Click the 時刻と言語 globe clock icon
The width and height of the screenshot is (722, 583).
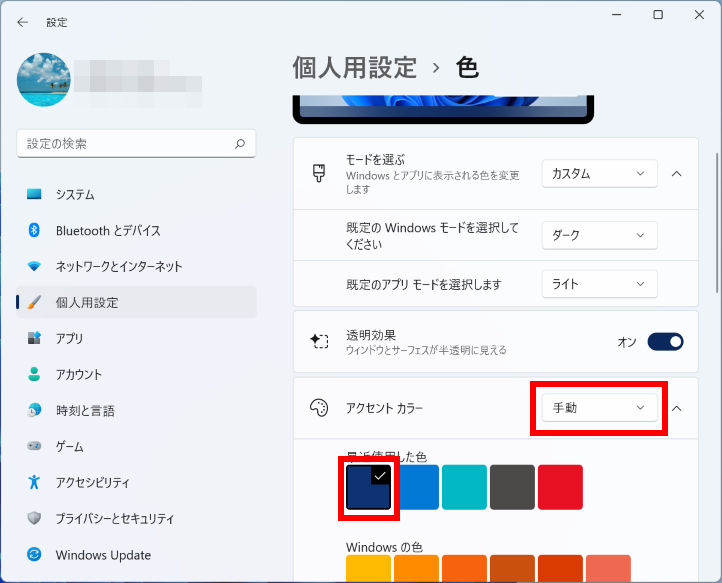[34, 410]
